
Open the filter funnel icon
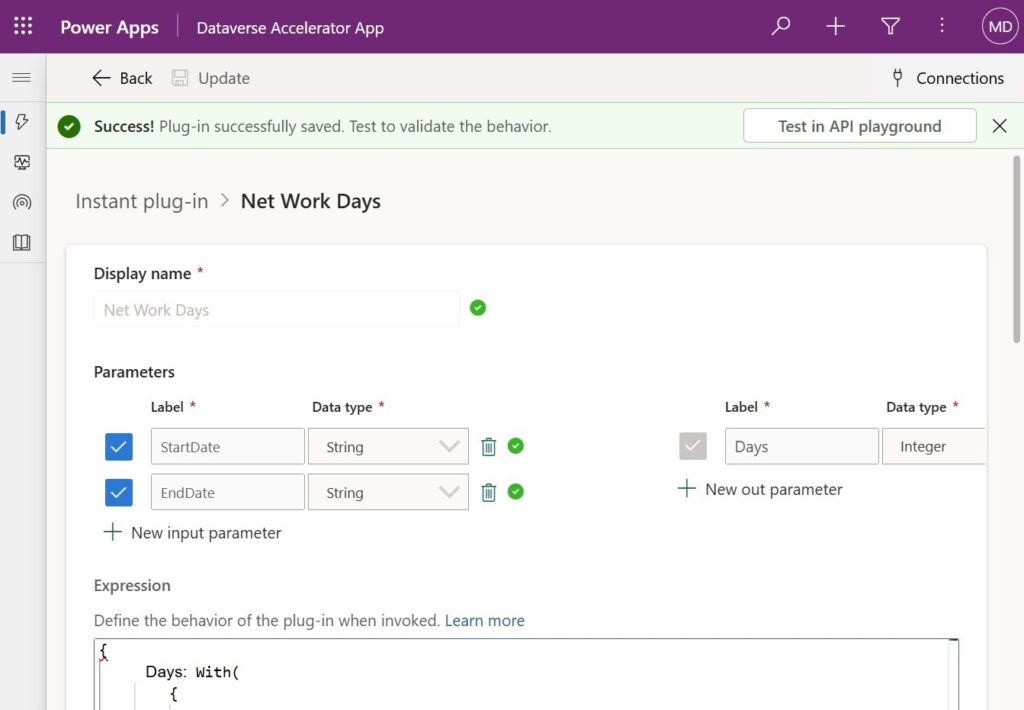[890, 26]
